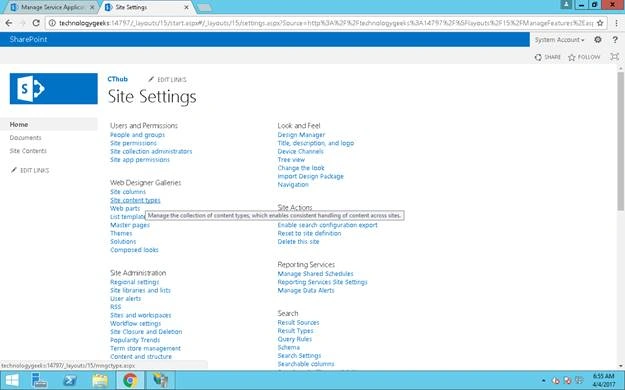Screen dimensions: 625x390
Task: Open Site content types
Action: pos(135,200)
